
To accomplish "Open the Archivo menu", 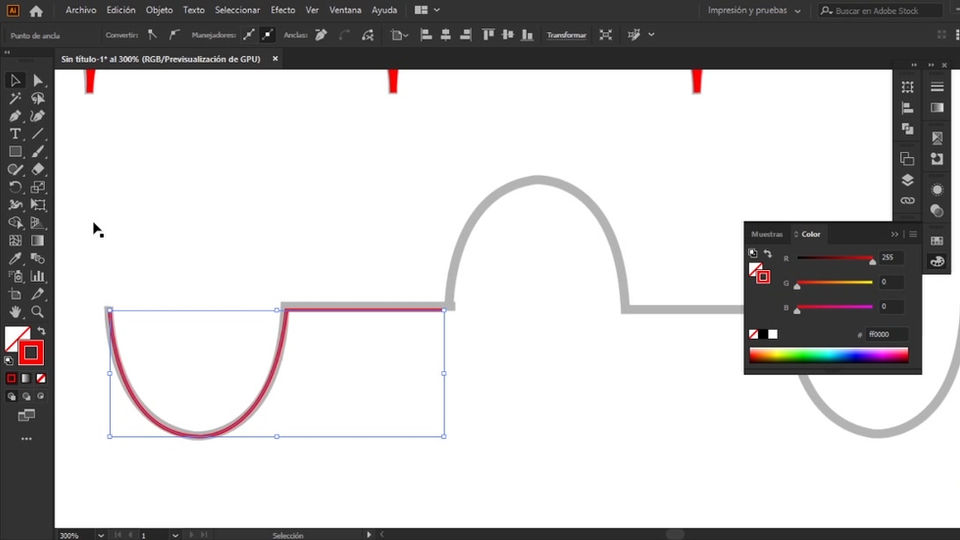I will coord(81,10).
